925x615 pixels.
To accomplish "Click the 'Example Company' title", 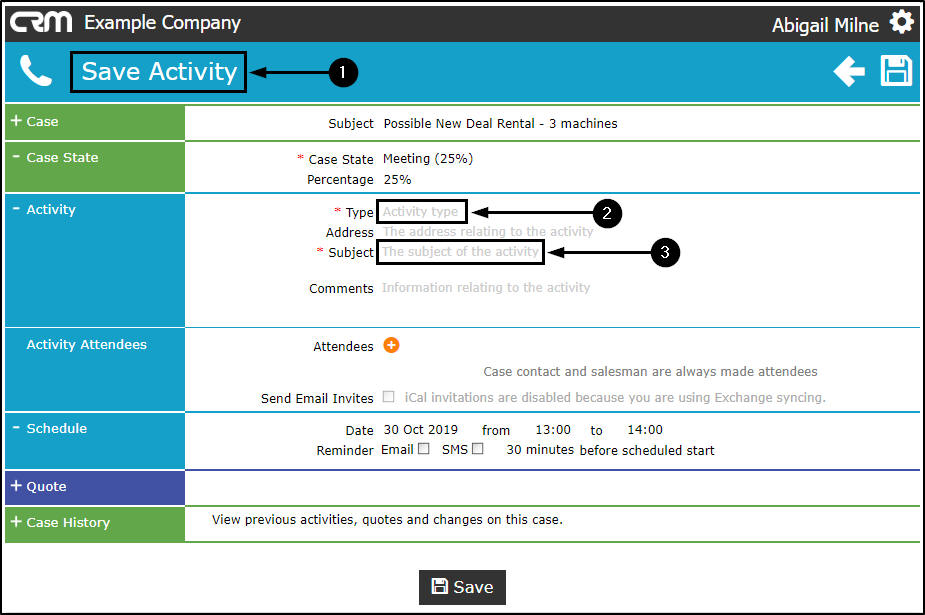I will (x=162, y=22).
